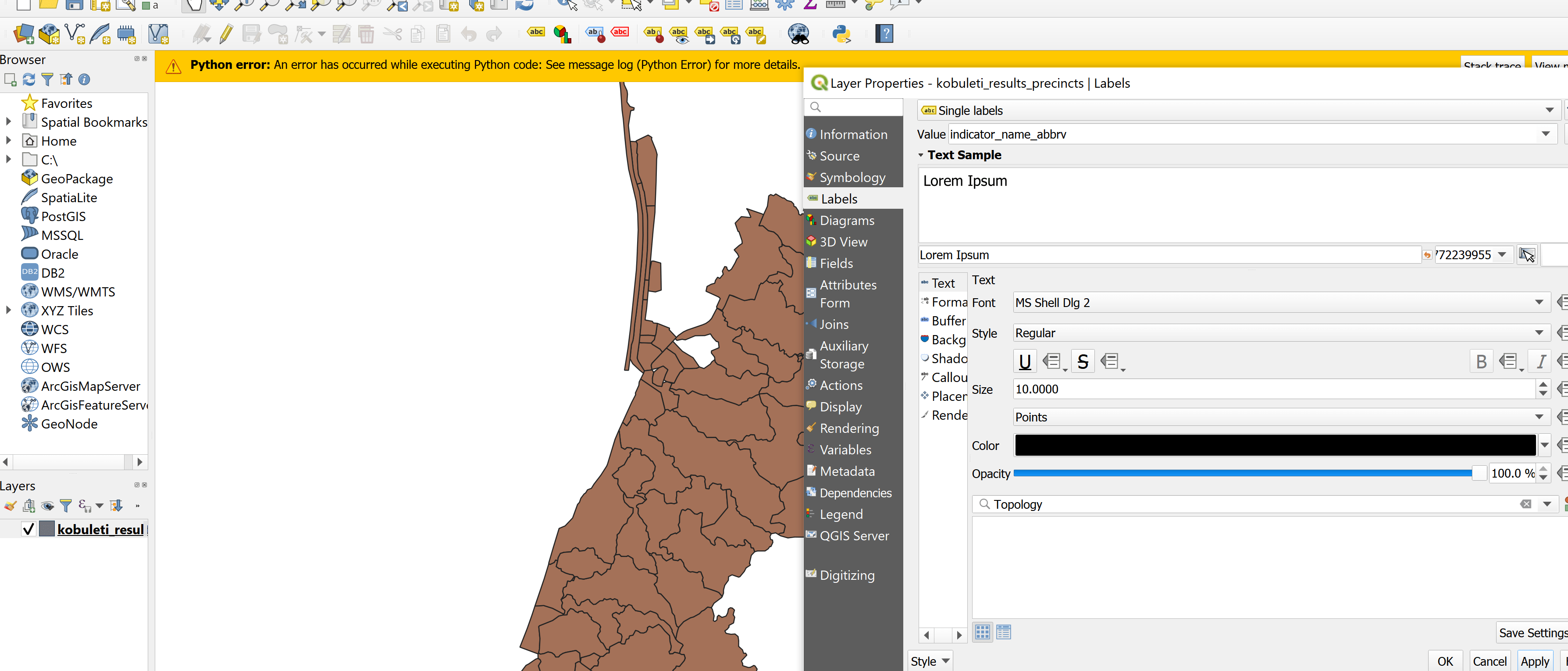Click the Save Settings button
The width and height of the screenshot is (1568, 671).
(x=1532, y=633)
